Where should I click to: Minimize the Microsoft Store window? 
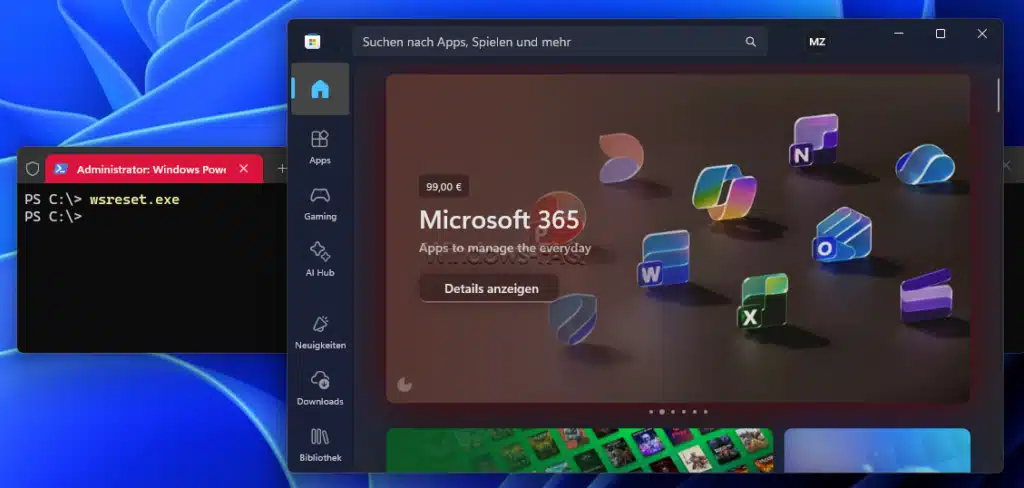[899, 33]
